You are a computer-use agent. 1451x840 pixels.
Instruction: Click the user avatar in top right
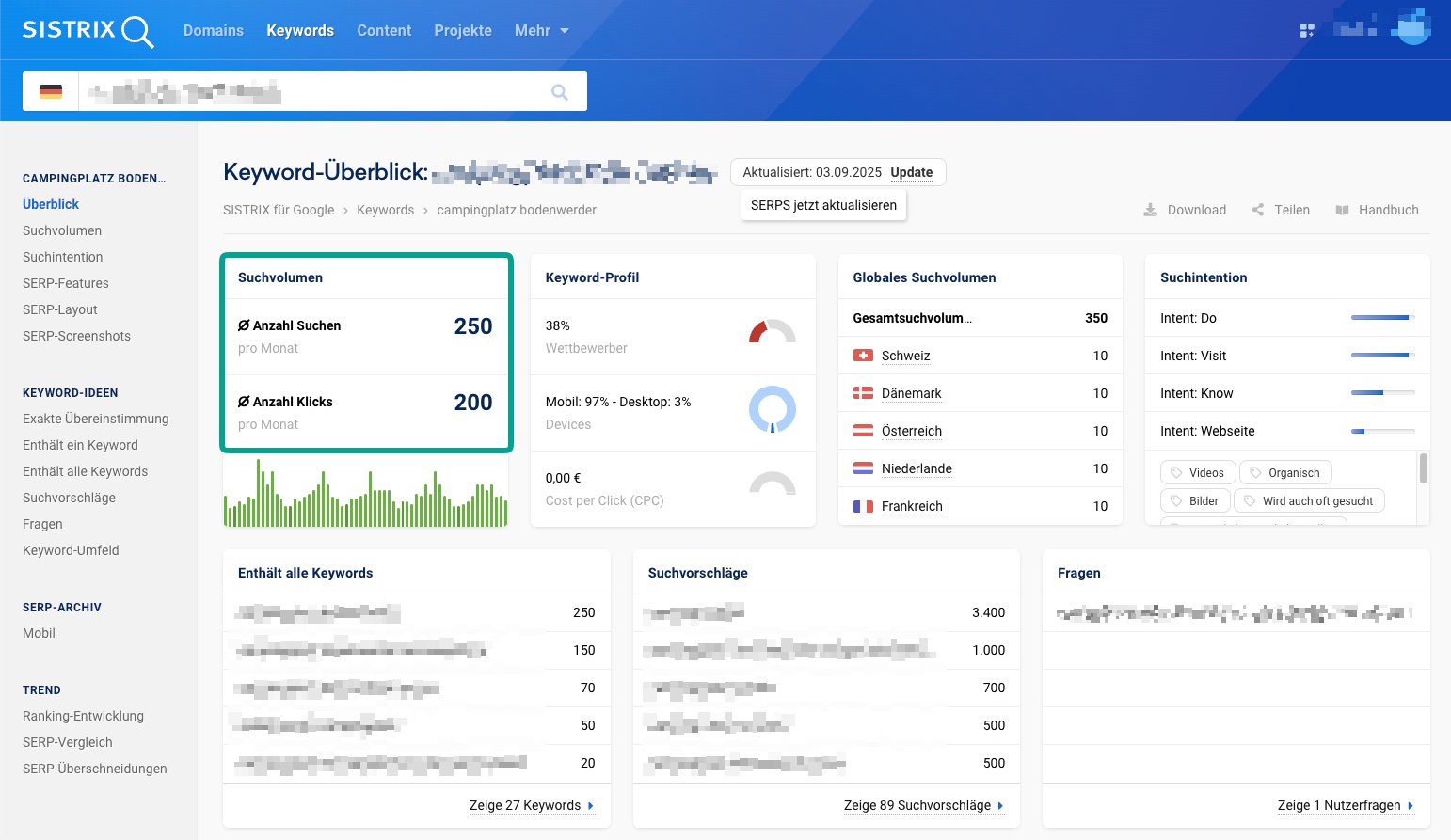click(1411, 28)
